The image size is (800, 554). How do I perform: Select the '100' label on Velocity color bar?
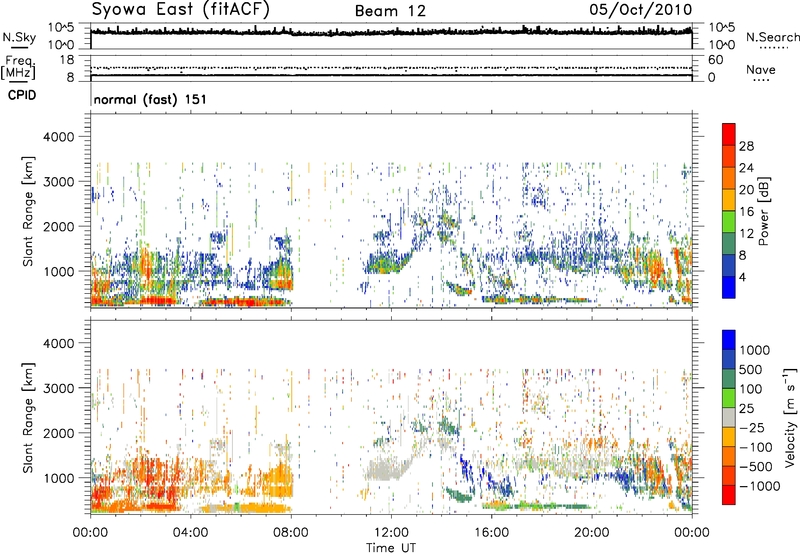click(751, 389)
